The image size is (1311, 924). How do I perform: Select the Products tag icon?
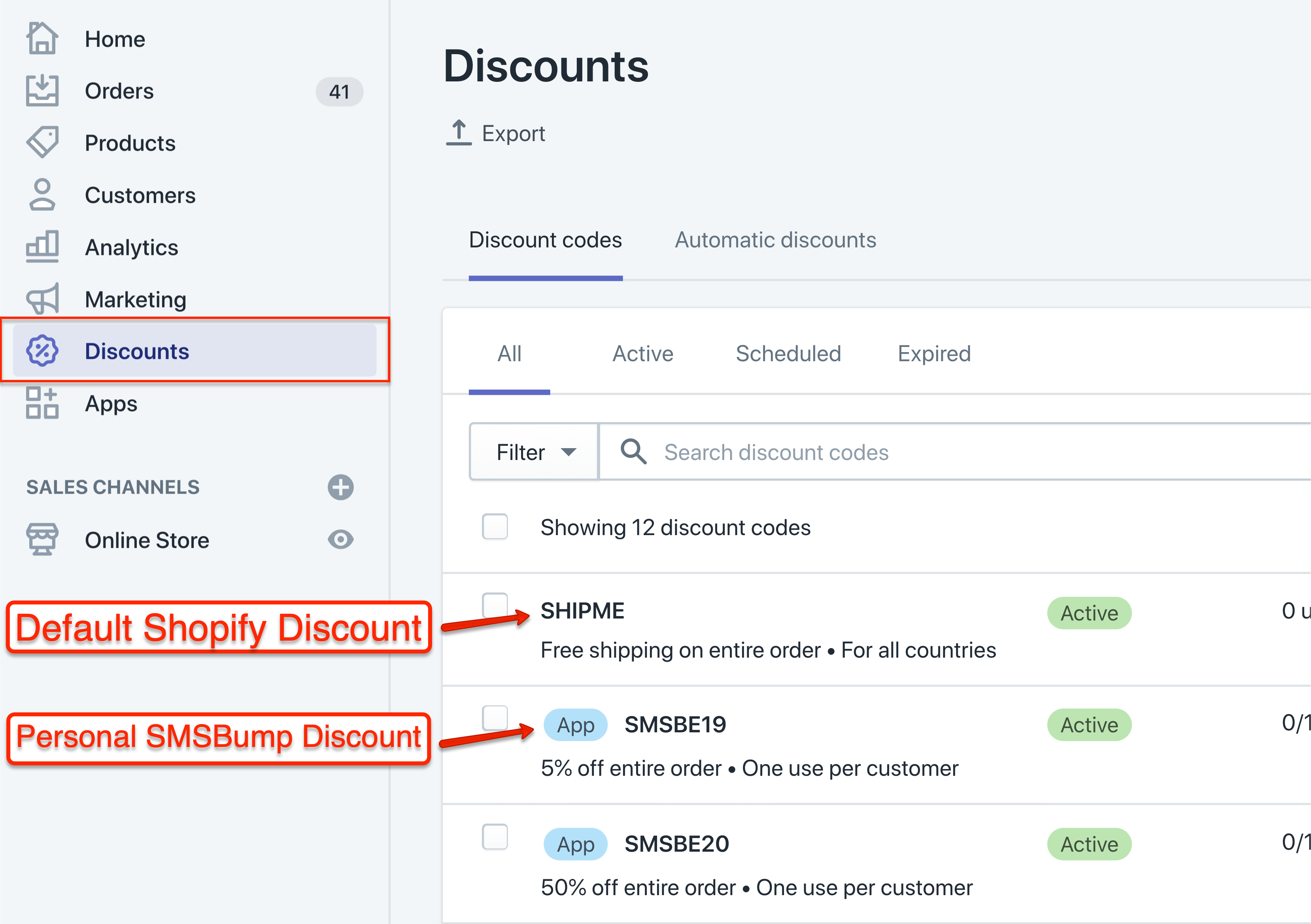42,143
